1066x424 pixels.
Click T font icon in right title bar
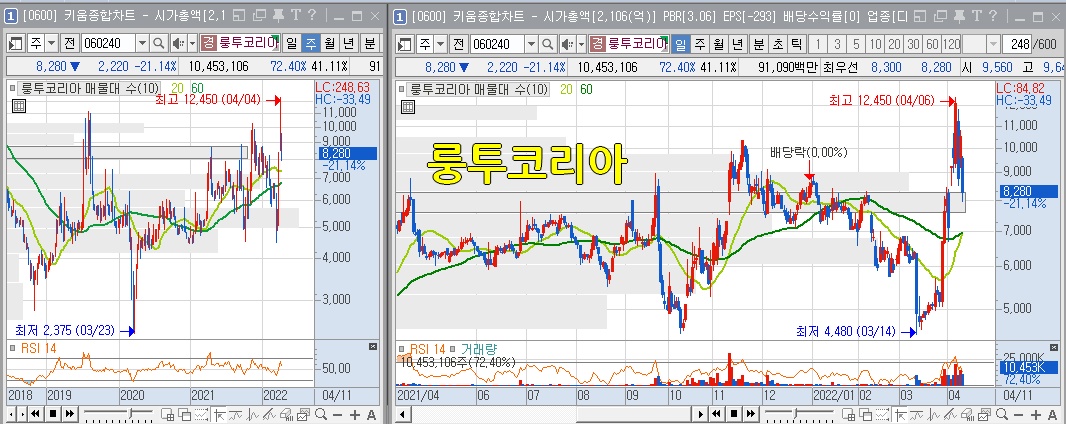[977, 16]
